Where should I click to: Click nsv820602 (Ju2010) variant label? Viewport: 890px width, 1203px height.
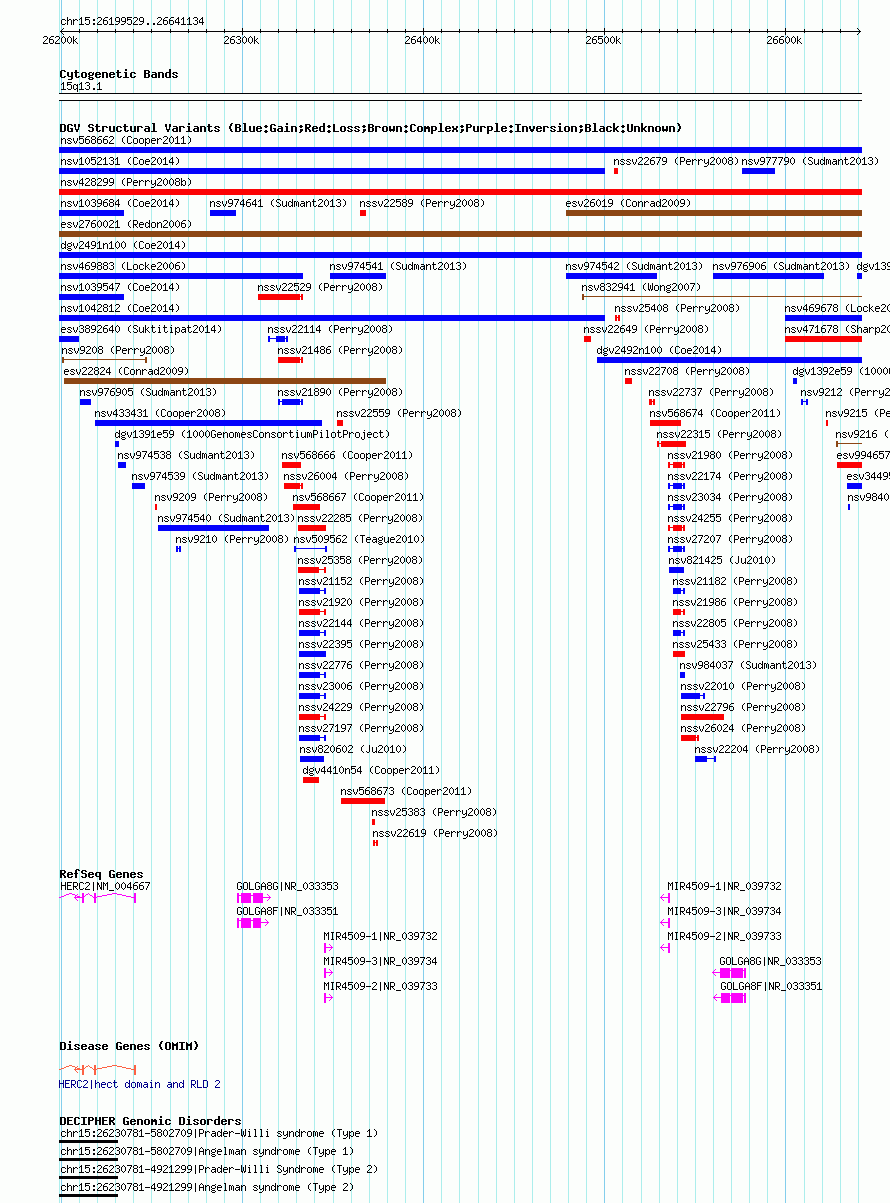tap(353, 749)
